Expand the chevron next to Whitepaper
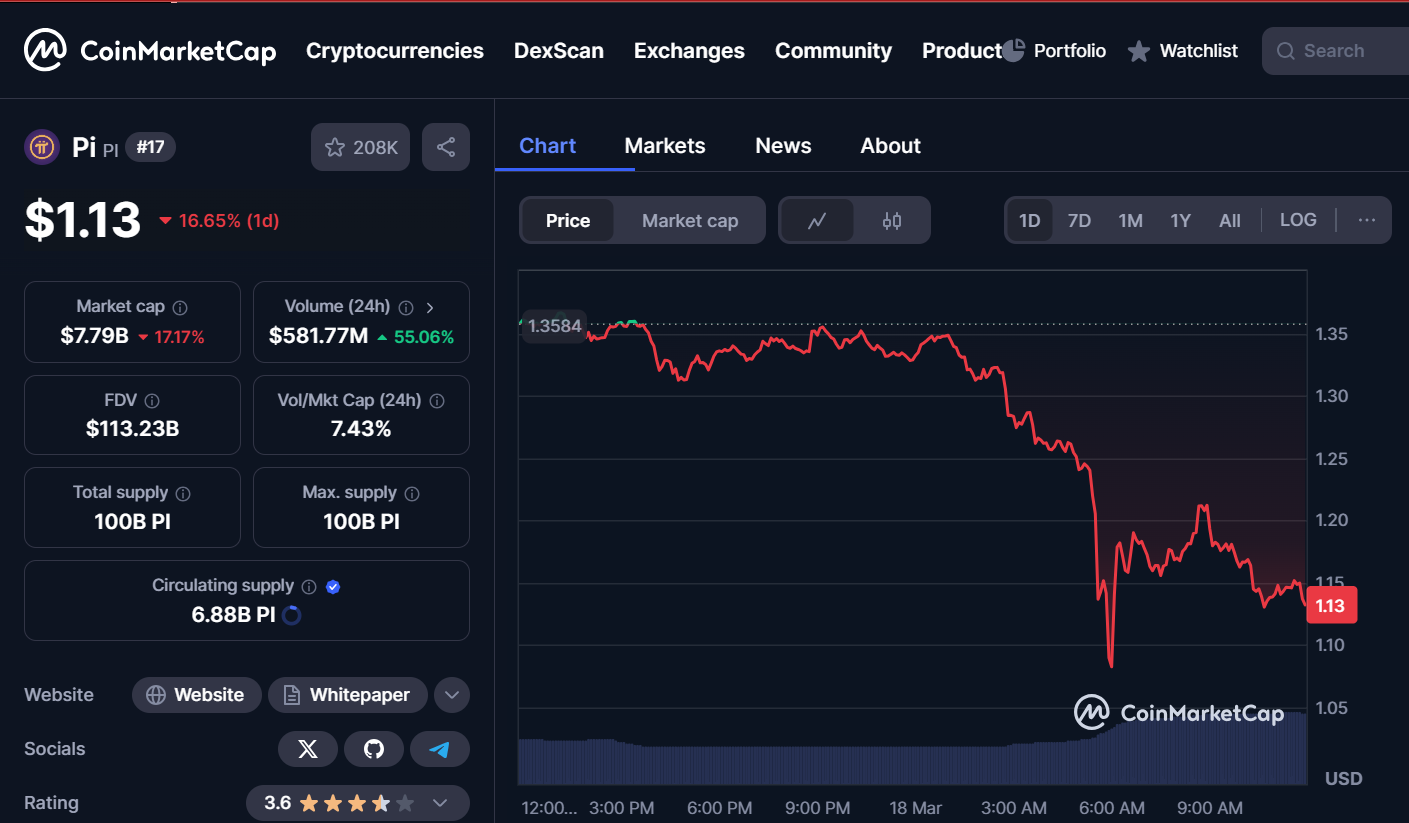Screen dimensions: 1409x823 451,694
